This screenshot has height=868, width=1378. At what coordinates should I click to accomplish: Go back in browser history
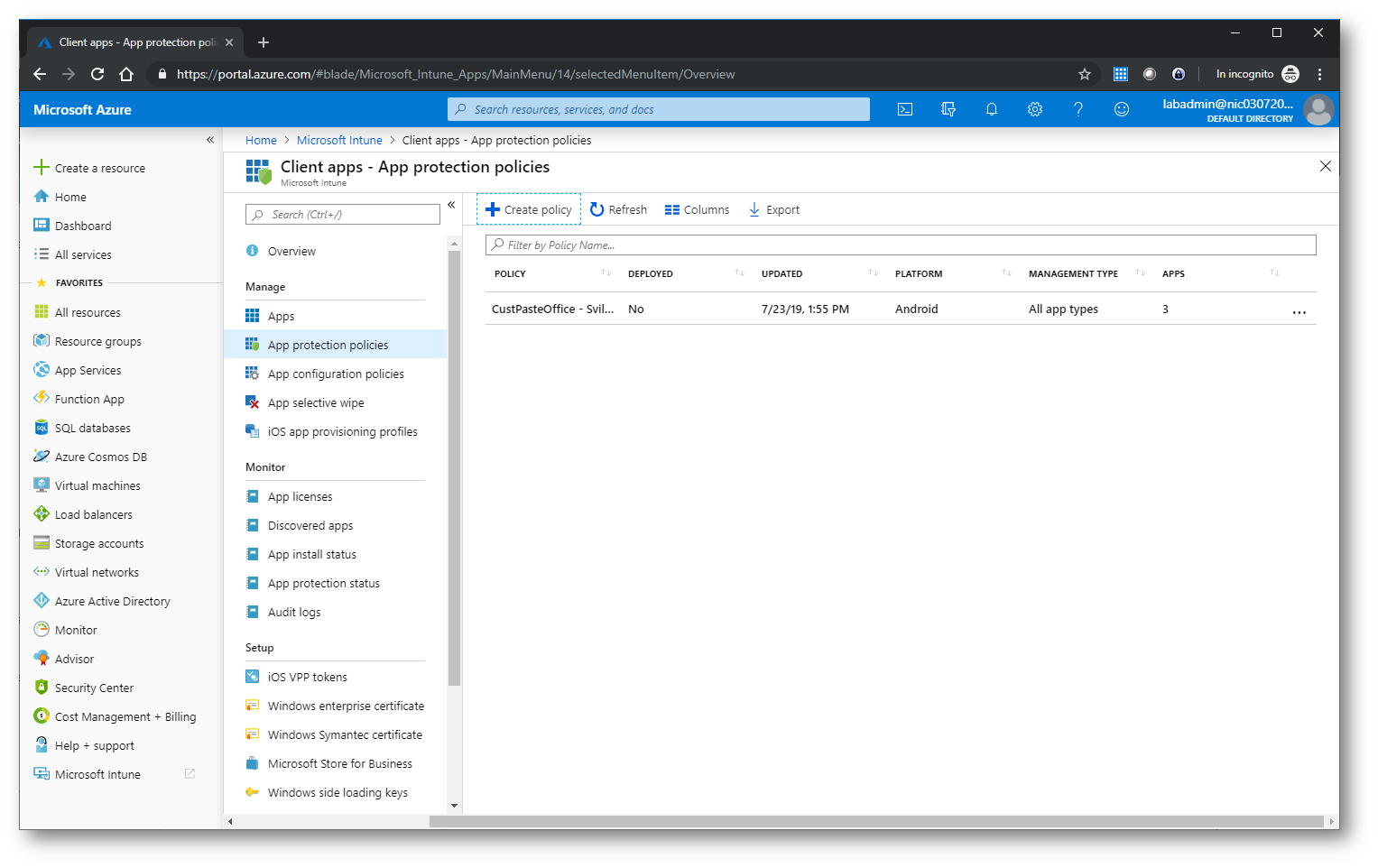coord(39,74)
